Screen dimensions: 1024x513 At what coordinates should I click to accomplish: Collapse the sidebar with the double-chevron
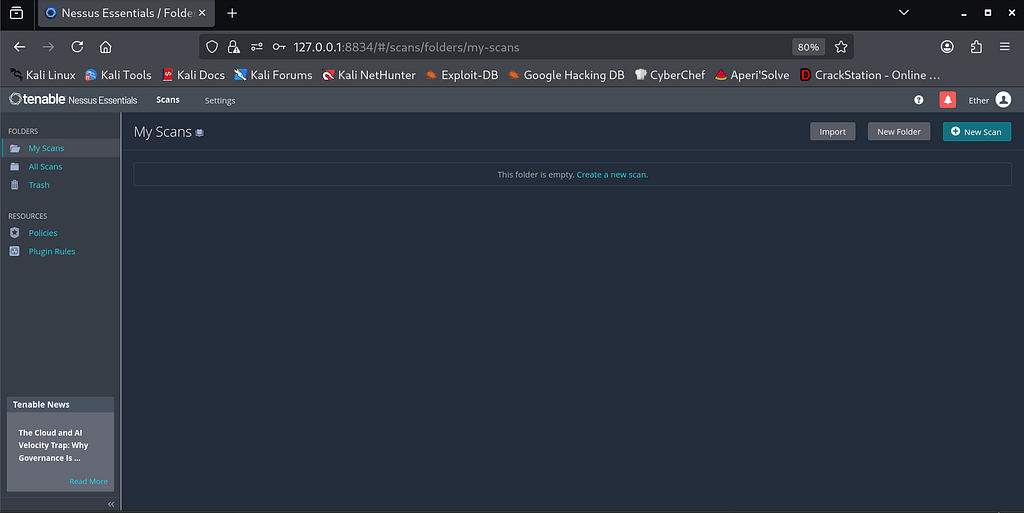click(111, 505)
